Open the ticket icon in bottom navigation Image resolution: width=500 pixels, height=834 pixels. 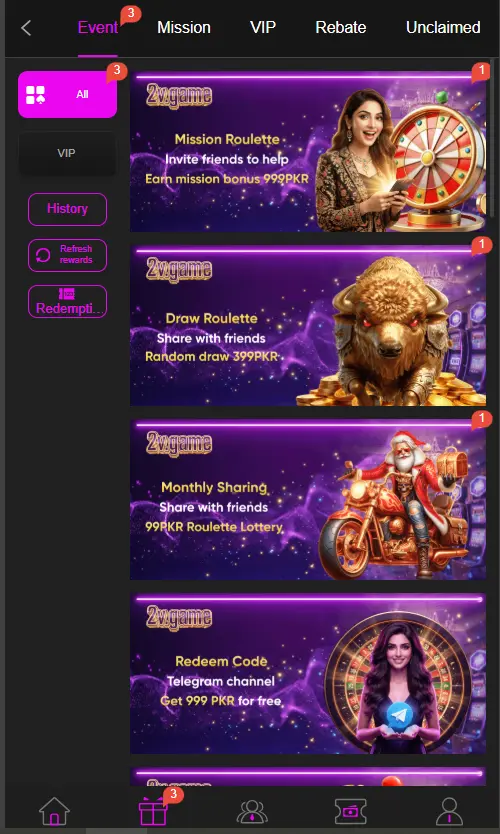tap(351, 812)
